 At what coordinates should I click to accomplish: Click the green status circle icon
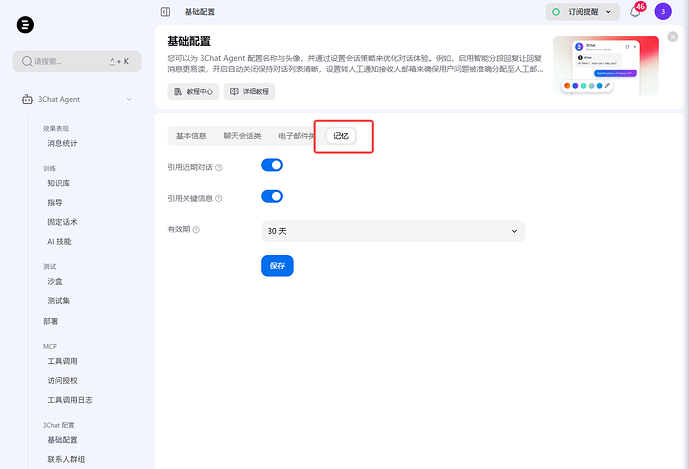coord(556,12)
